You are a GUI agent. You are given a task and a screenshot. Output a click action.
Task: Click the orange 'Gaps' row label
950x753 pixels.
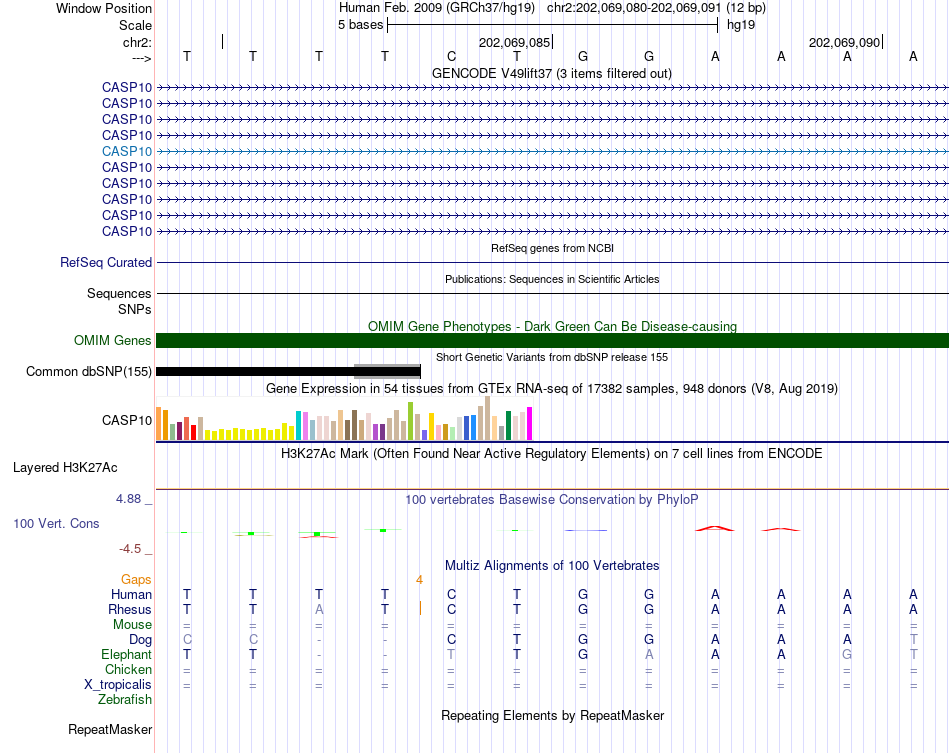pos(136,580)
